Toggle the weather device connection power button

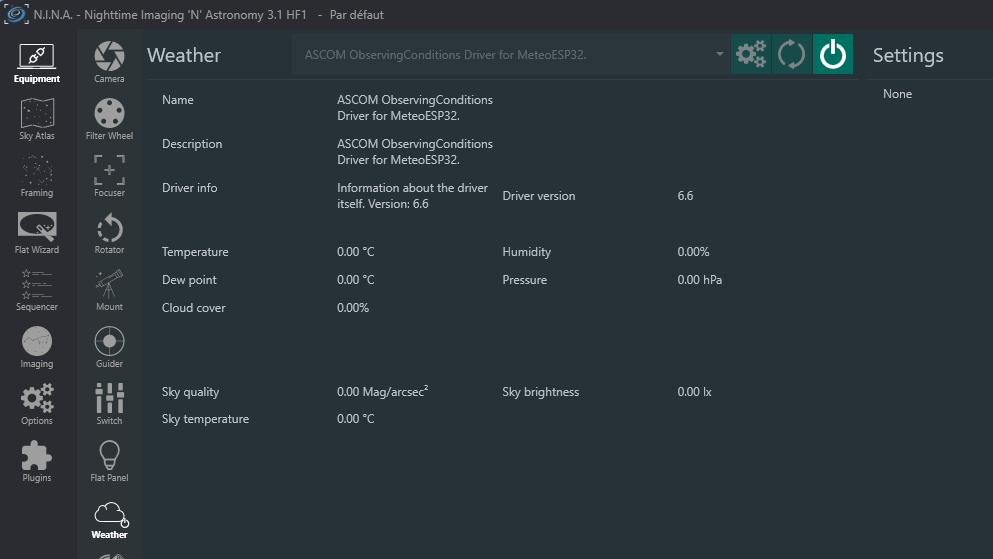[832, 55]
